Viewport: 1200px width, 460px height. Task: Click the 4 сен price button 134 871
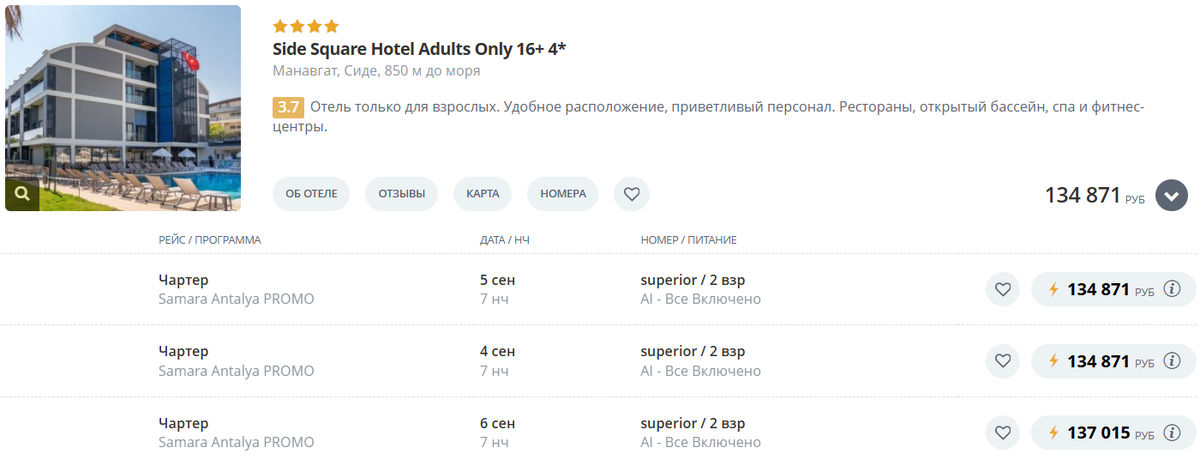1099,361
